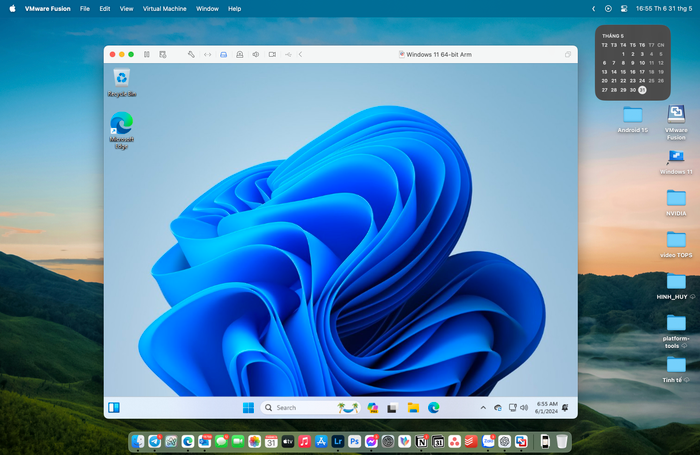Click the highlighted hard disk toolbar icon
This screenshot has height=455, width=700.
tap(224, 54)
